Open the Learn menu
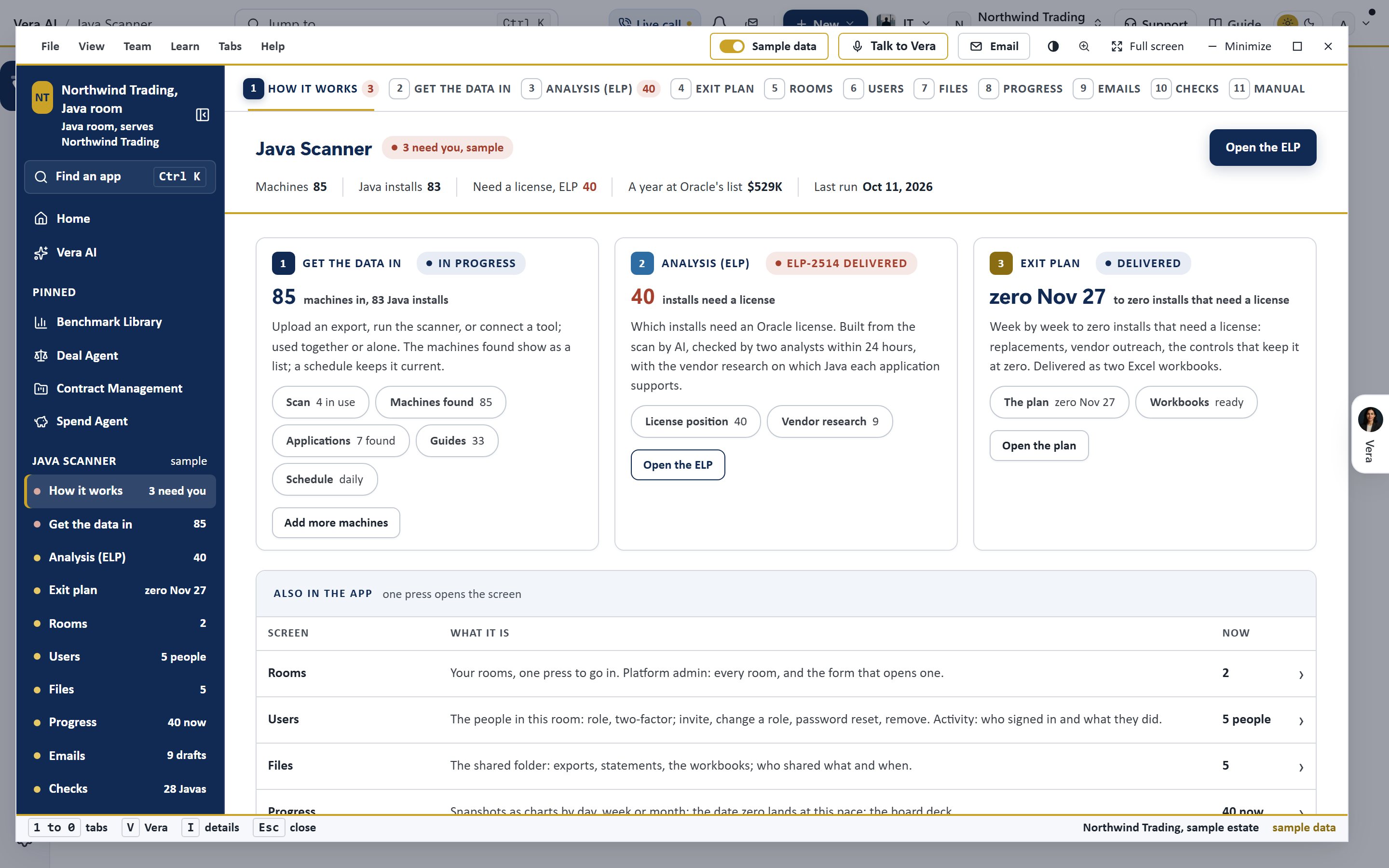 [185, 46]
